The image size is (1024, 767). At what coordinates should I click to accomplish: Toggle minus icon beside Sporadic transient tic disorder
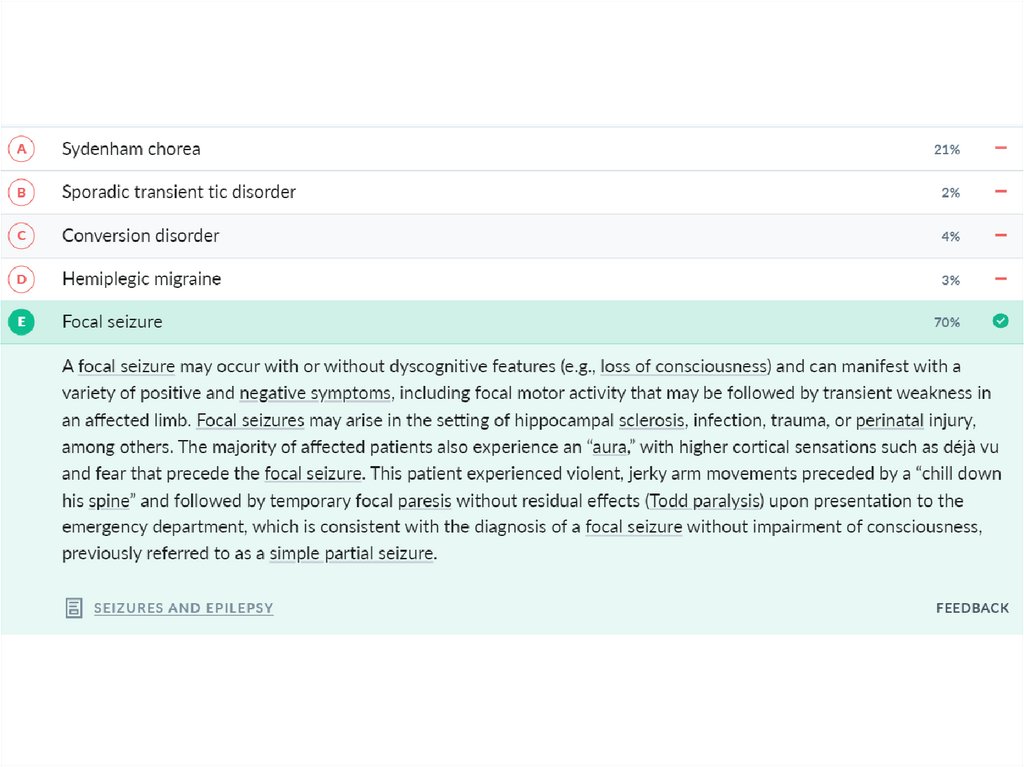[1000, 192]
